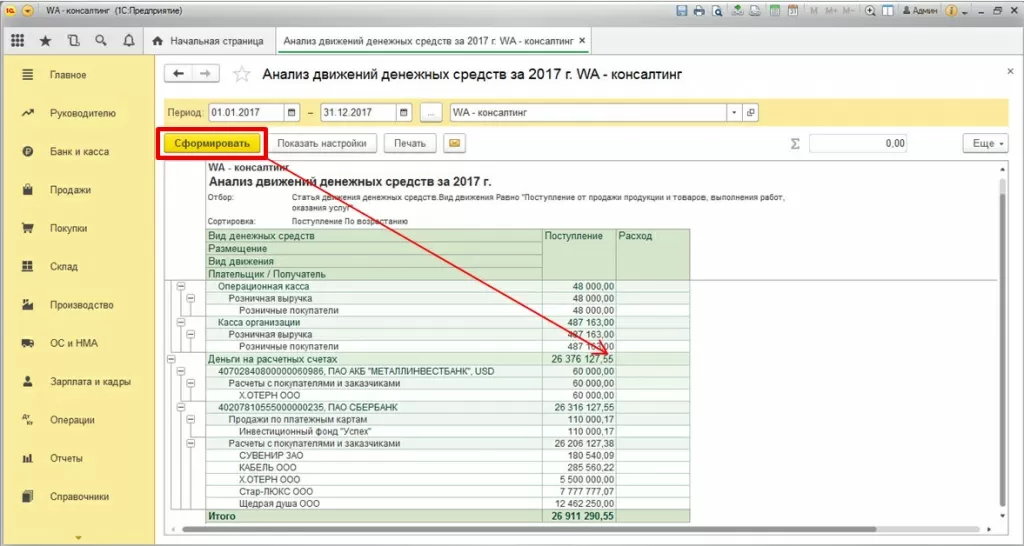Collapse the 'Операционная касса' group
Viewport: 1024px width, 546px height.
coord(181,286)
